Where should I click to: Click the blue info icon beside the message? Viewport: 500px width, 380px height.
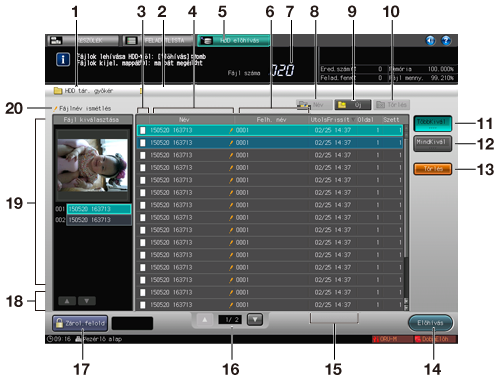(63, 60)
